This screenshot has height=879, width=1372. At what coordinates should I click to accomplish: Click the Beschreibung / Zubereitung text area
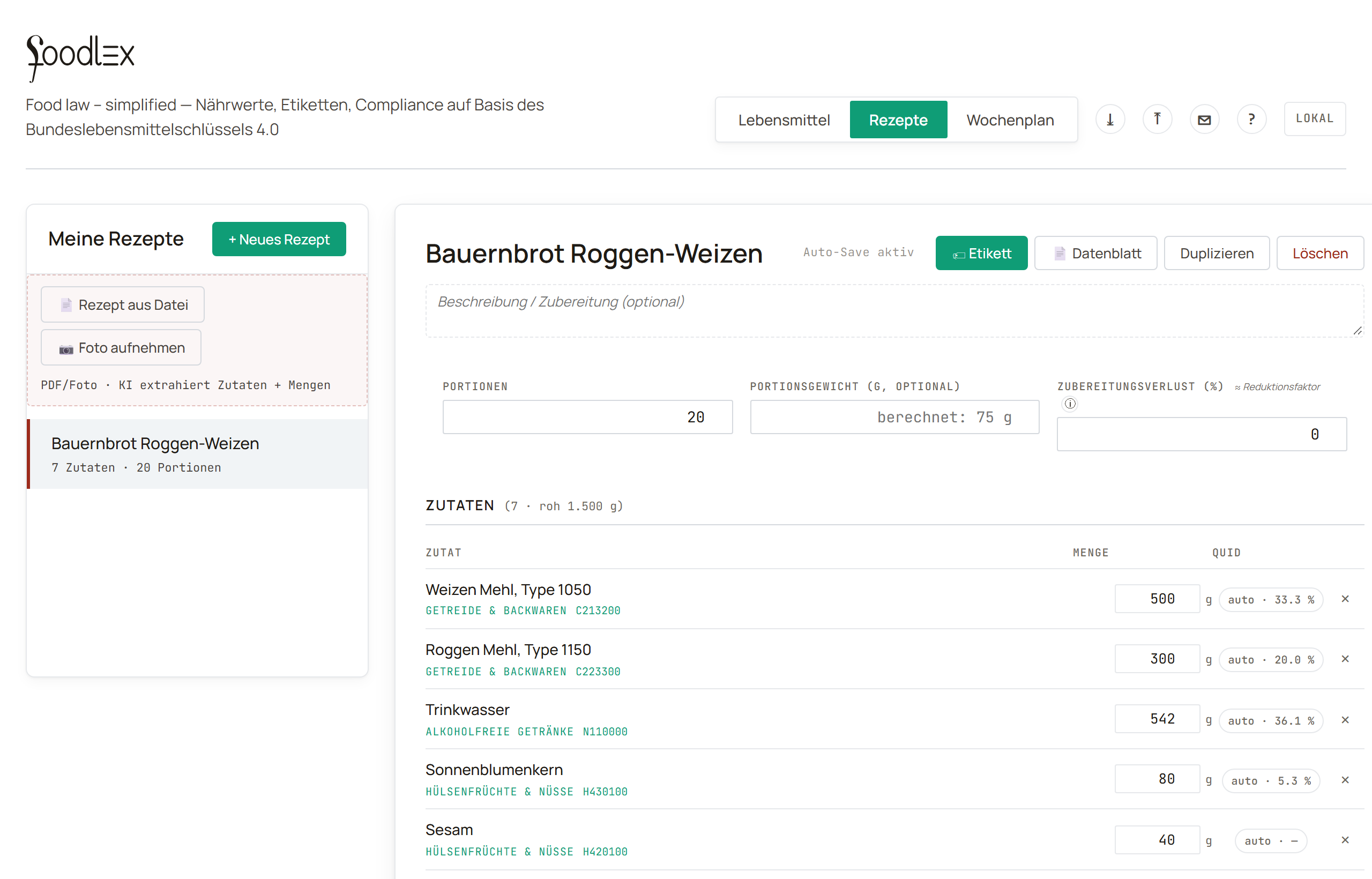point(894,311)
